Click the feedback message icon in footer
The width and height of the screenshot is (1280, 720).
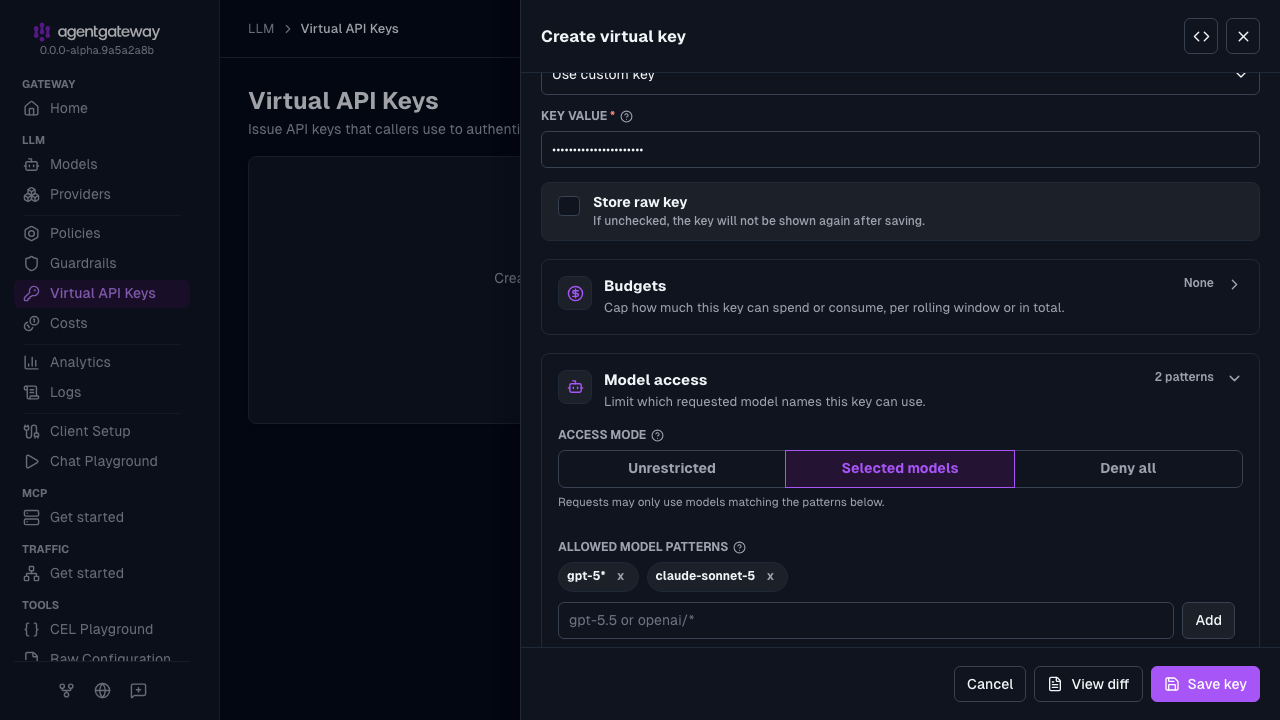(x=139, y=690)
